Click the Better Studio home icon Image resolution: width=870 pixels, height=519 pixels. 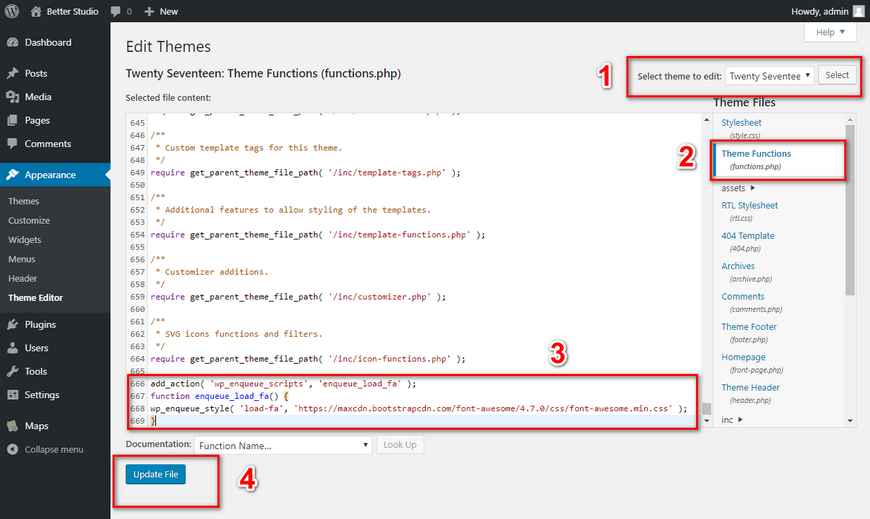click(36, 11)
